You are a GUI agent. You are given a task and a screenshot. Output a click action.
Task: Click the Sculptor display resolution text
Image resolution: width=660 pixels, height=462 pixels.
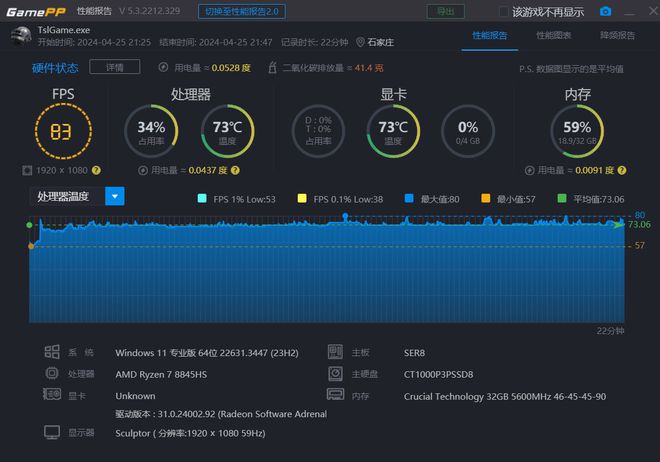click(190, 433)
